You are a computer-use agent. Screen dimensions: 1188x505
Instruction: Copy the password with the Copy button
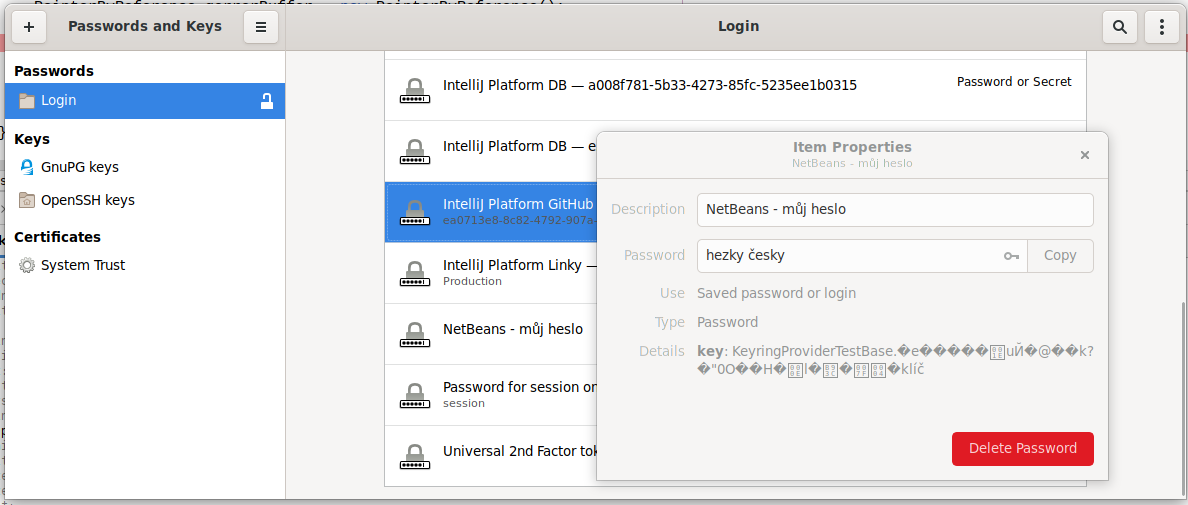pyautogui.click(x=1060, y=256)
